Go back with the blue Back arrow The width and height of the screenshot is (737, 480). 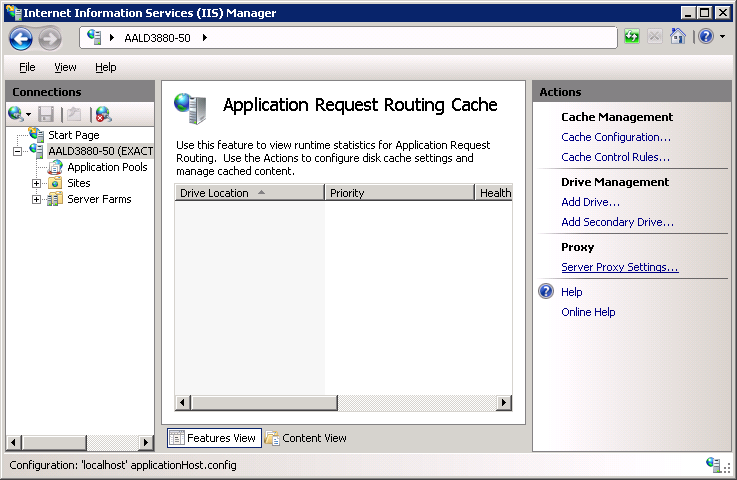[x=21, y=39]
